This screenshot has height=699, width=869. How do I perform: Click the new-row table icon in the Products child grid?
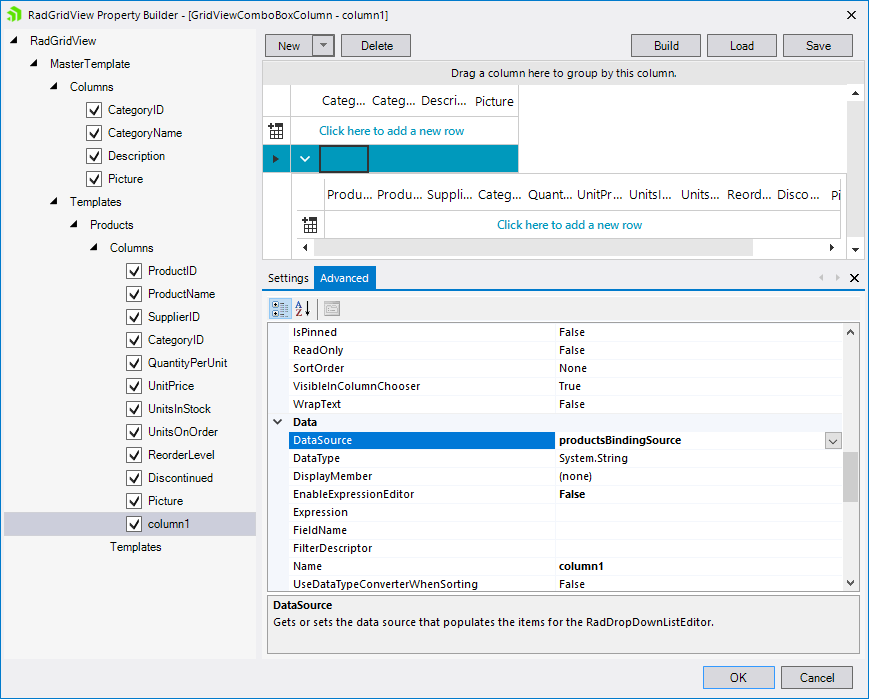tap(310, 225)
